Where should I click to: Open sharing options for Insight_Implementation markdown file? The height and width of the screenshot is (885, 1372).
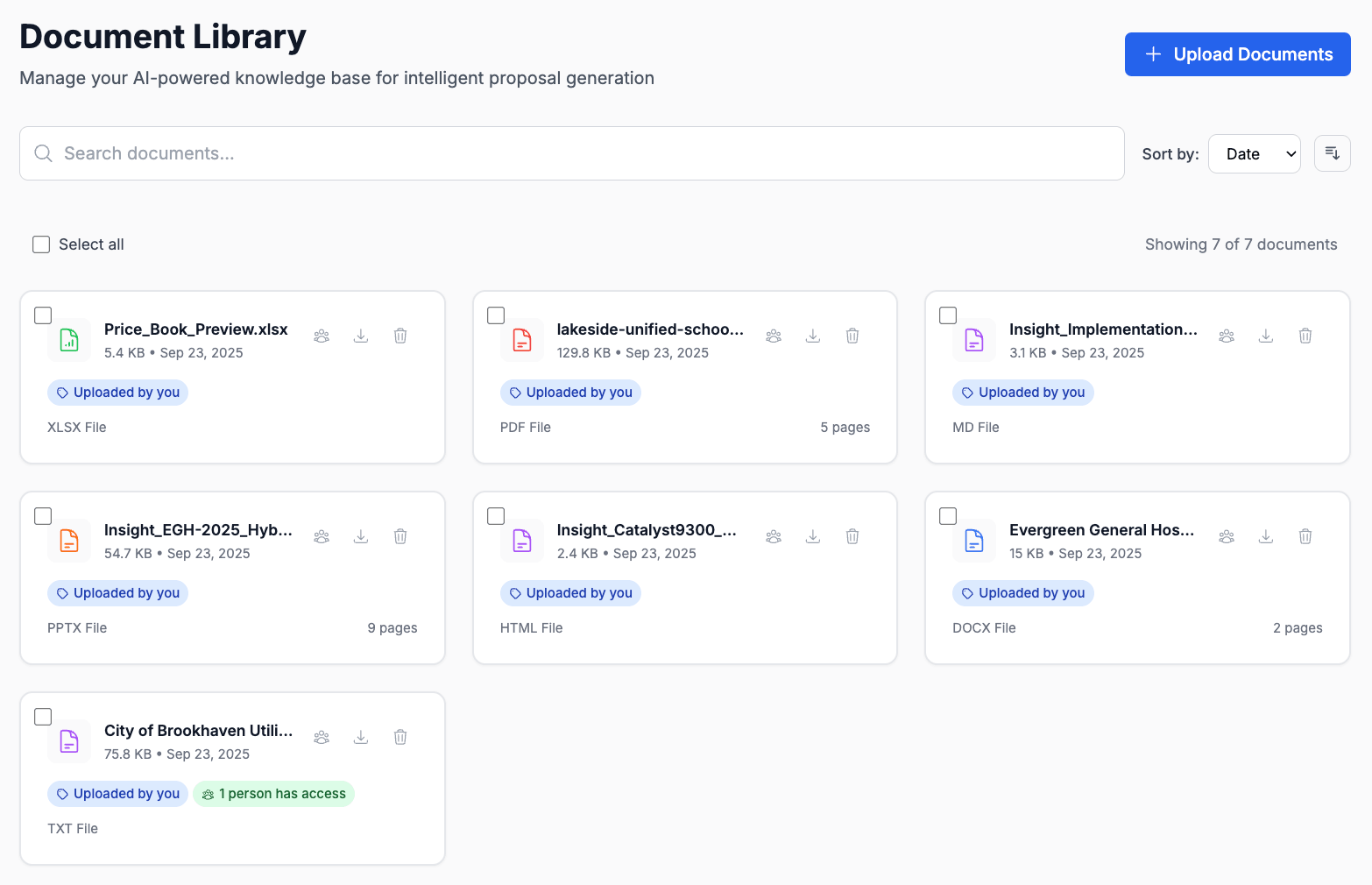coord(1226,336)
